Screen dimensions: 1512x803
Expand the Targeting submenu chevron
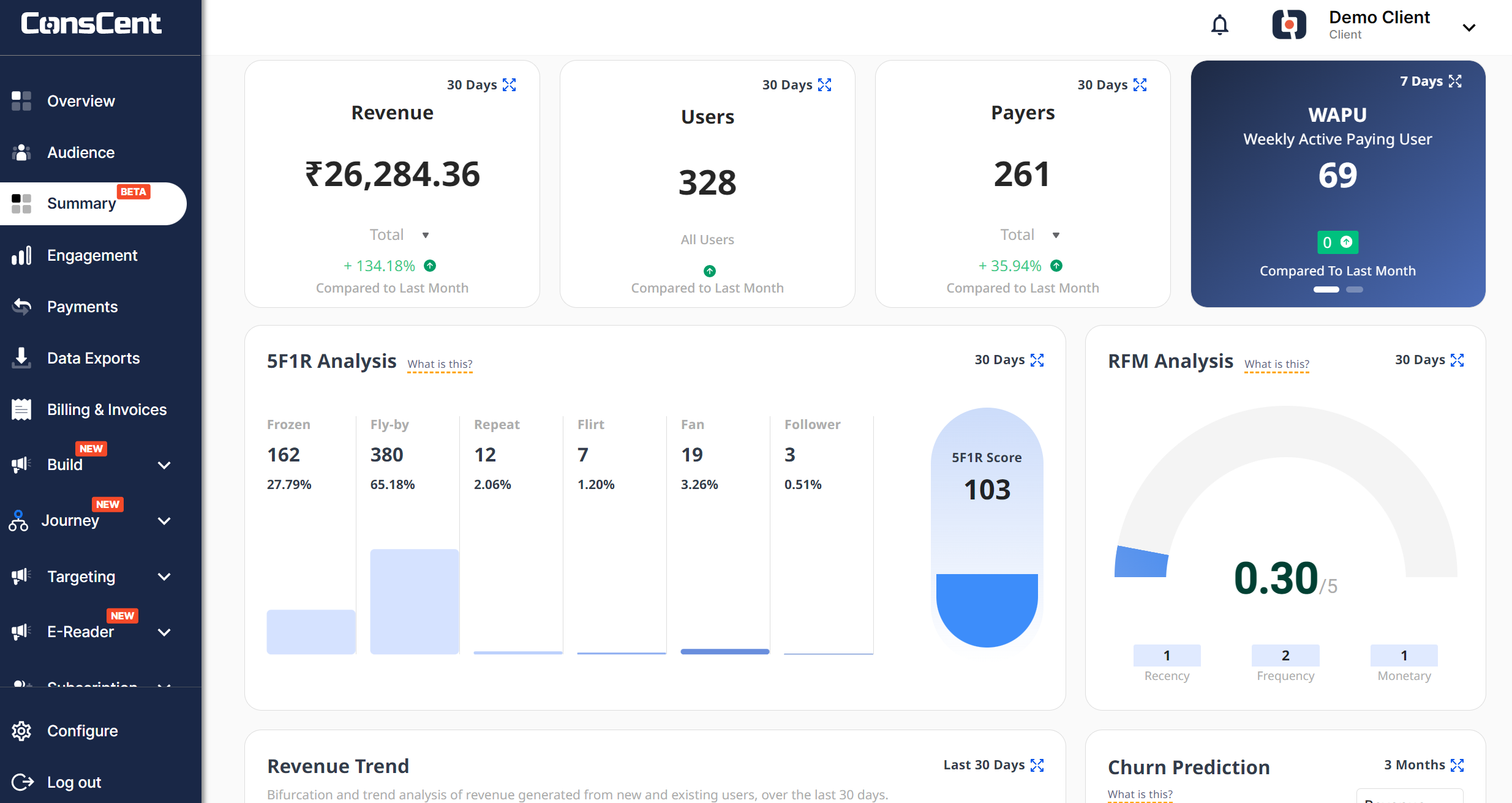point(164,577)
